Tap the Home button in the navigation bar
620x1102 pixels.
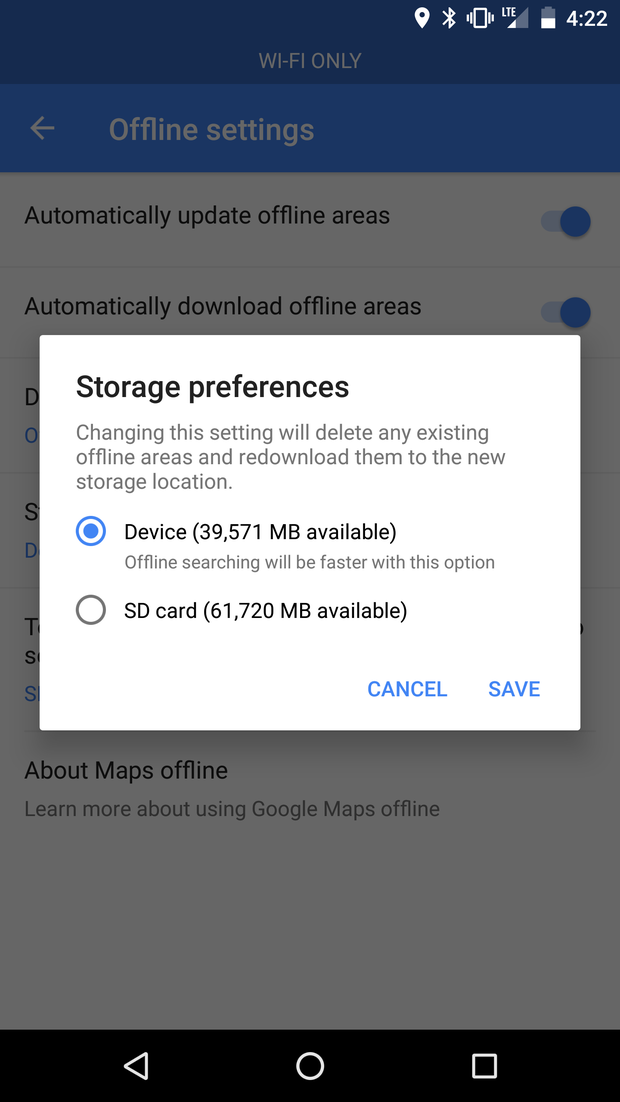click(310, 1065)
